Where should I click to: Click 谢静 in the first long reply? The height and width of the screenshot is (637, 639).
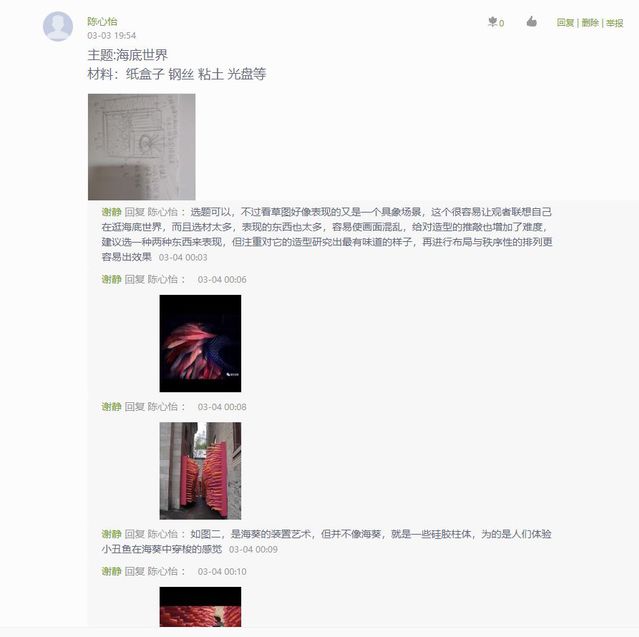(x=112, y=212)
